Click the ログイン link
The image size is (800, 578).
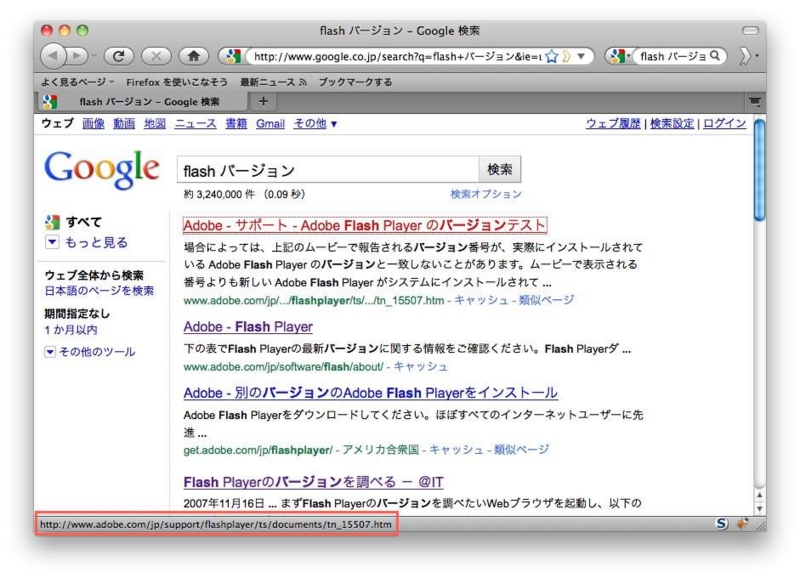point(724,123)
